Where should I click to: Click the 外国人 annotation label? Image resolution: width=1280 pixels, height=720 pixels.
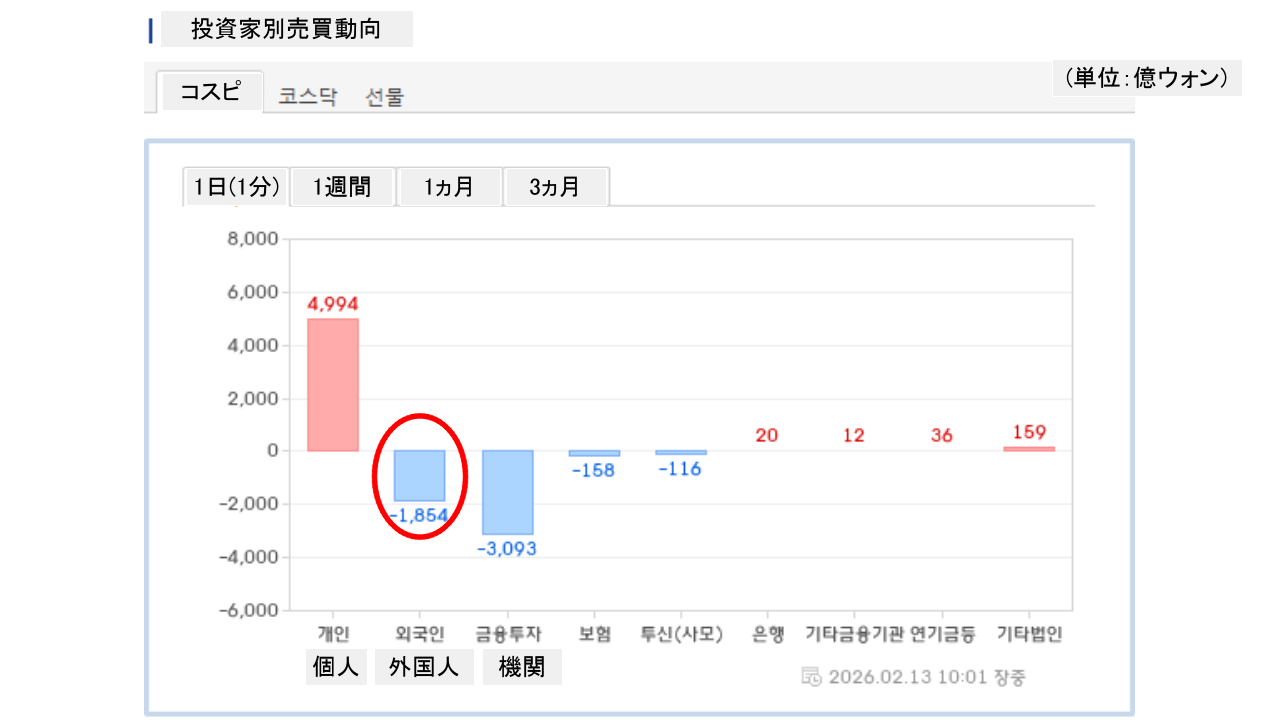click(x=424, y=667)
